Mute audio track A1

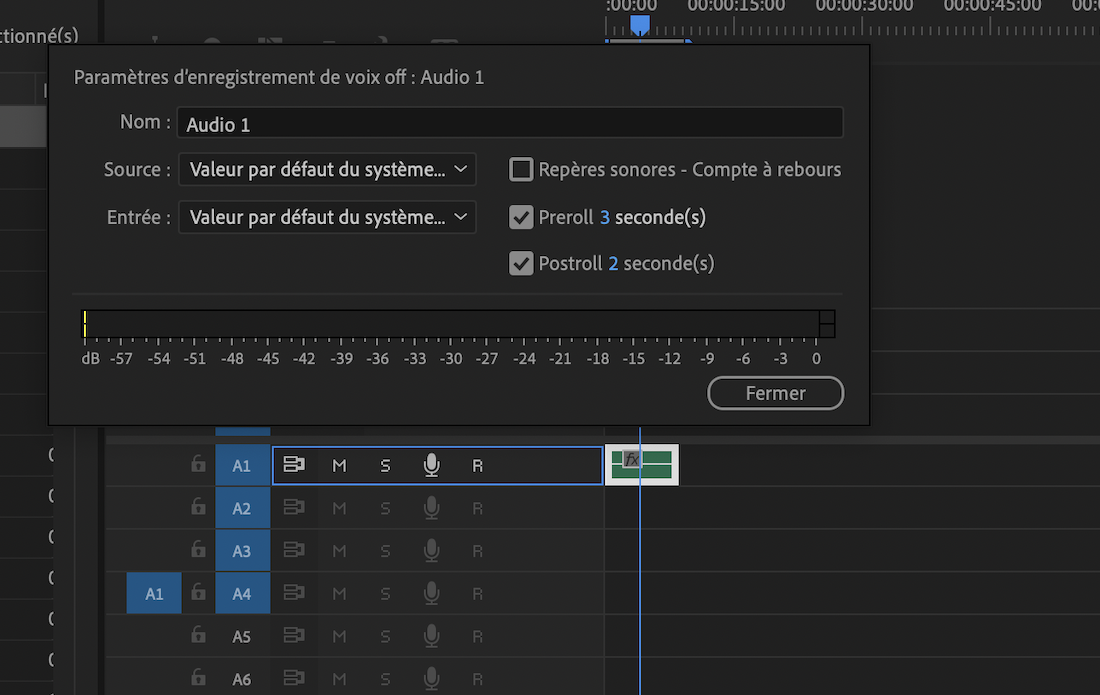pos(340,466)
